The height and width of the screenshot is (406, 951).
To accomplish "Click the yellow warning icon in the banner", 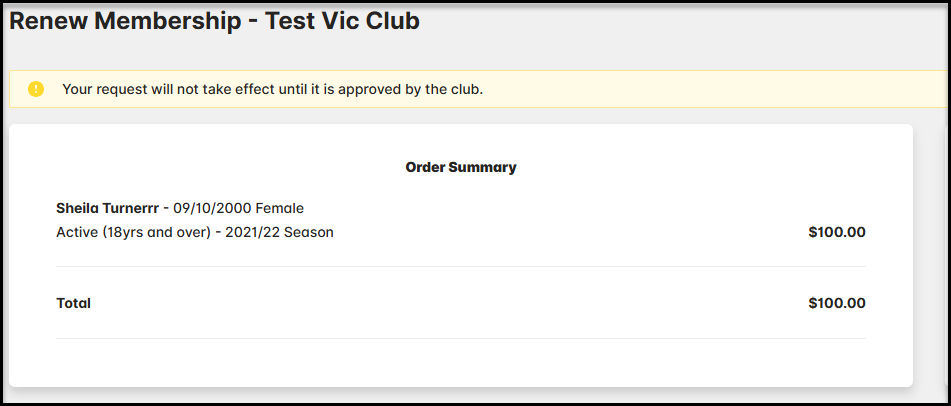I will (x=36, y=89).
